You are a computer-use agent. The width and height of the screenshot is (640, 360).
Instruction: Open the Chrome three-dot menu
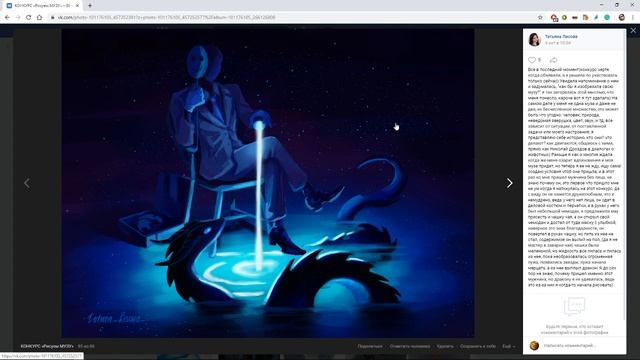coord(633,18)
